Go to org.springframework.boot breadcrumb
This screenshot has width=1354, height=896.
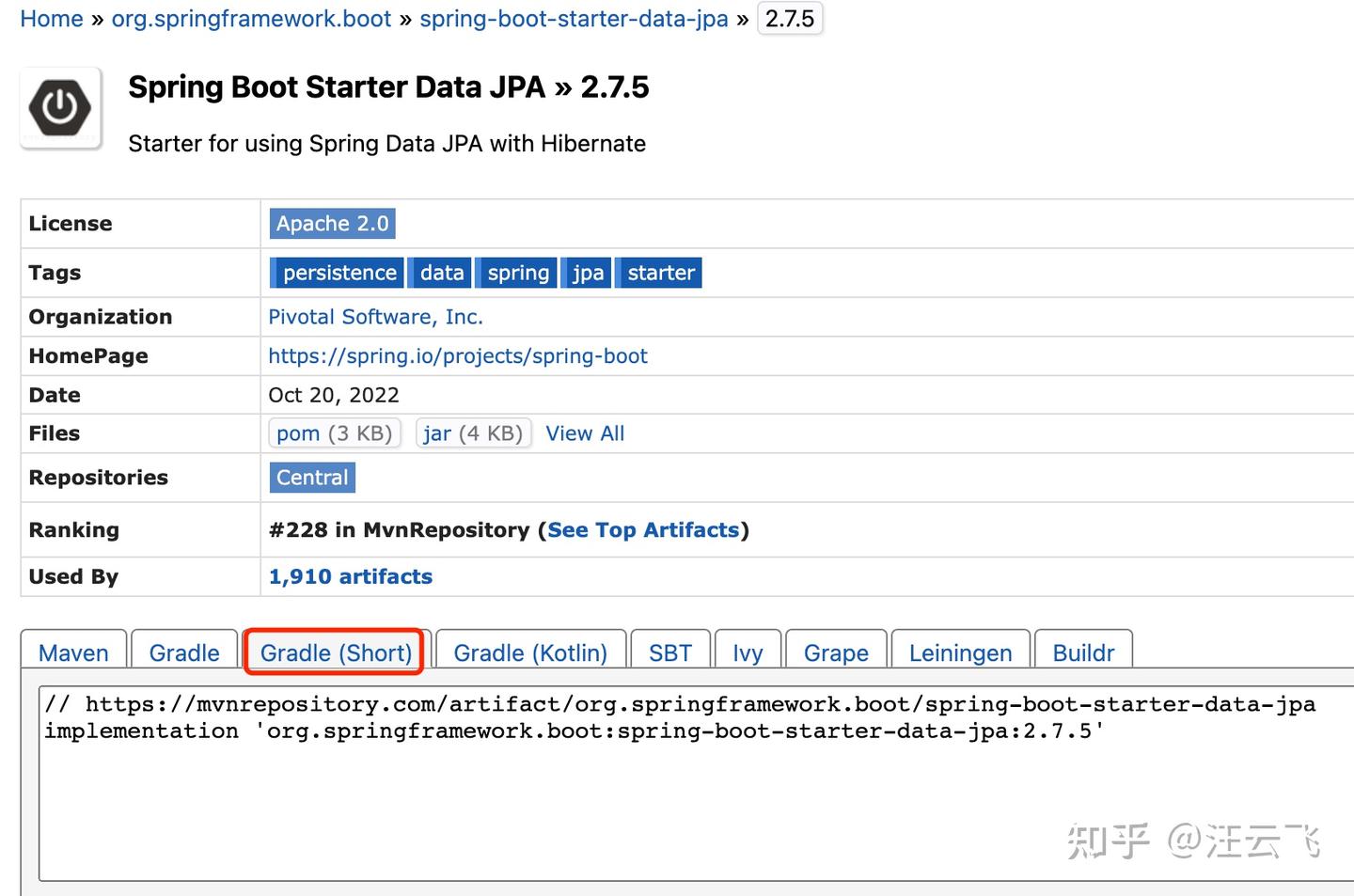click(251, 19)
